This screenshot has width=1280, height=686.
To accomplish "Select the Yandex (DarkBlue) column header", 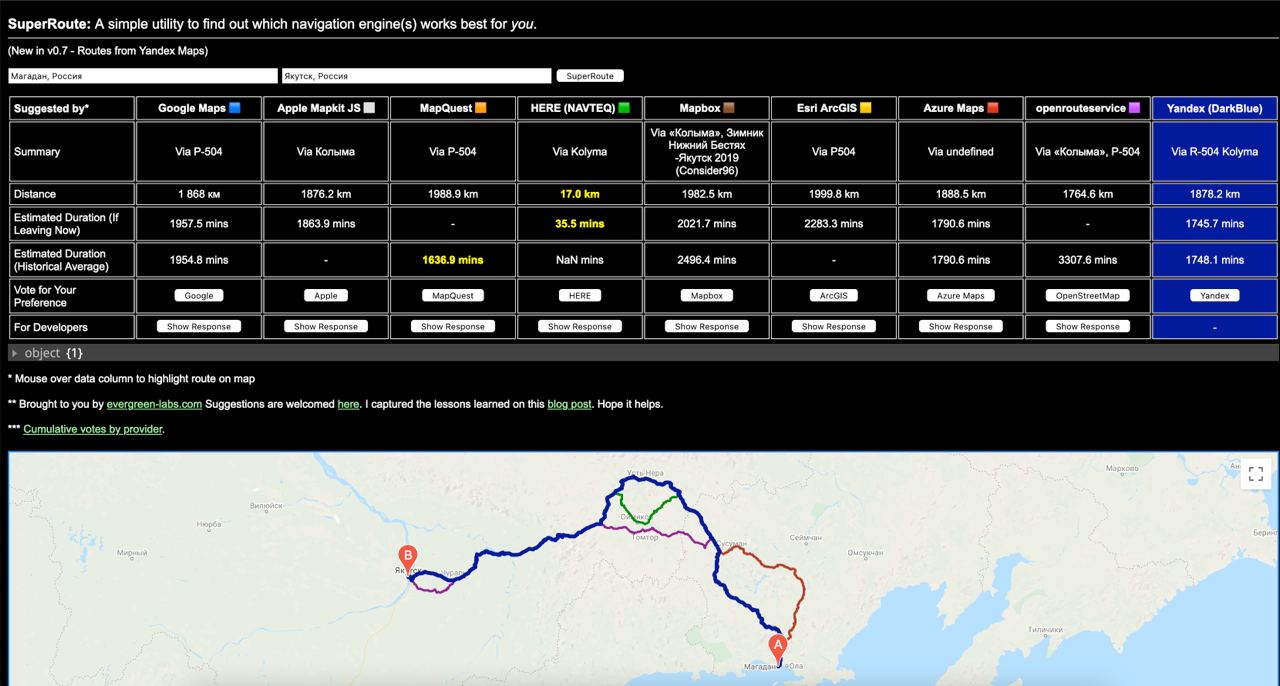I will [1215, 108].
